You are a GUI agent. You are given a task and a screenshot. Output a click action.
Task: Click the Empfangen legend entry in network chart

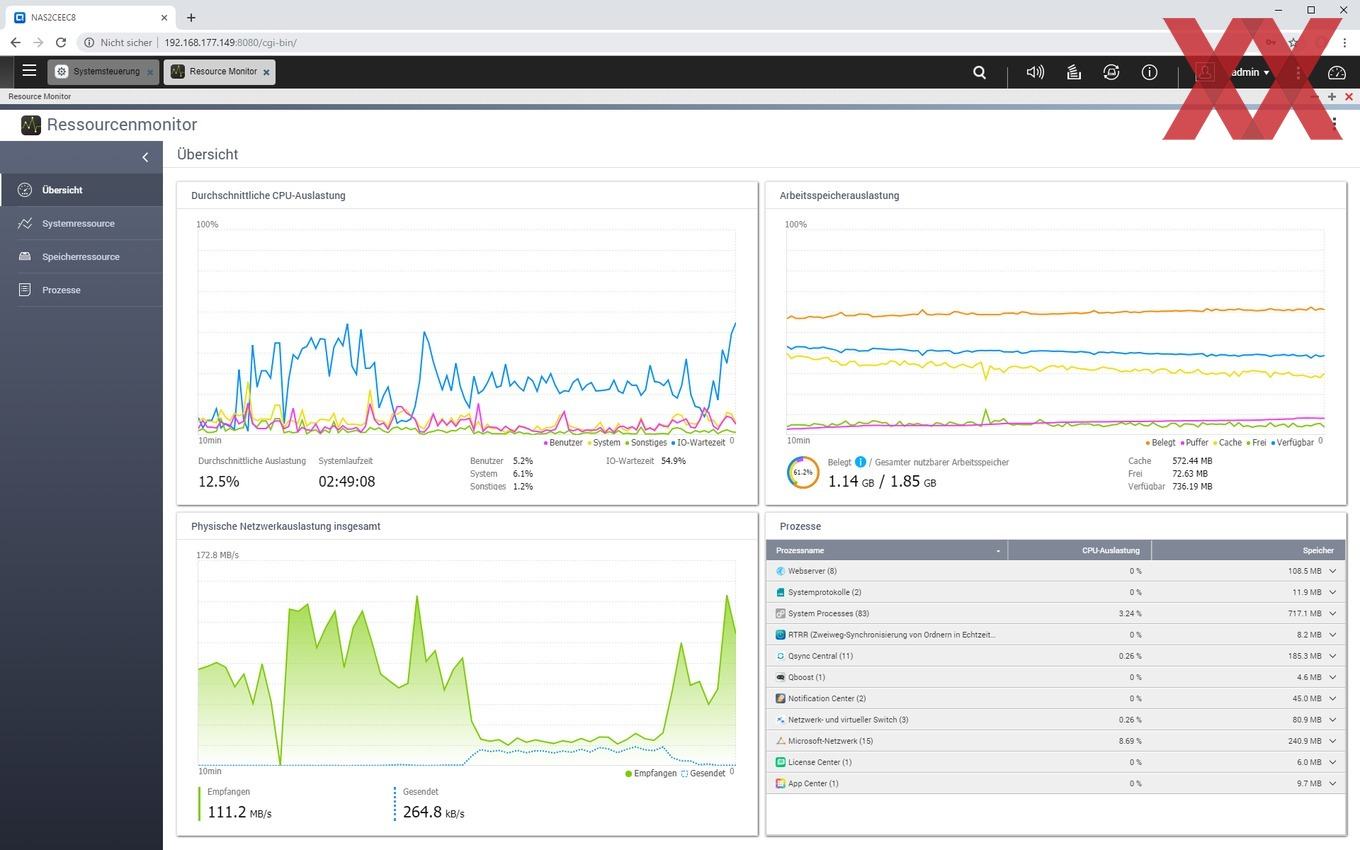pyautogui.click(x=651, y=773)
